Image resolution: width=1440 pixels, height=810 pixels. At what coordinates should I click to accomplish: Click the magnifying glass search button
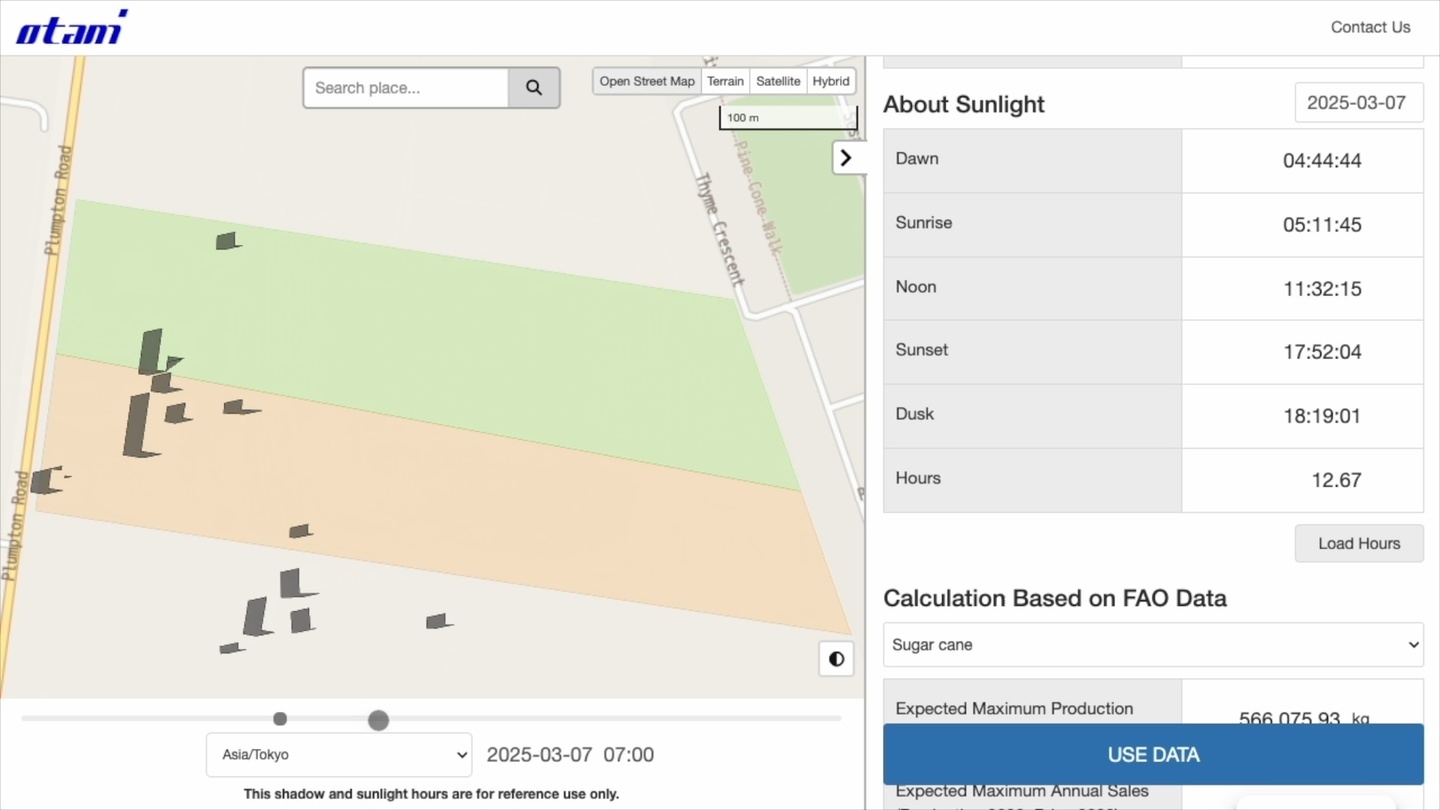(x=533, y=88)
